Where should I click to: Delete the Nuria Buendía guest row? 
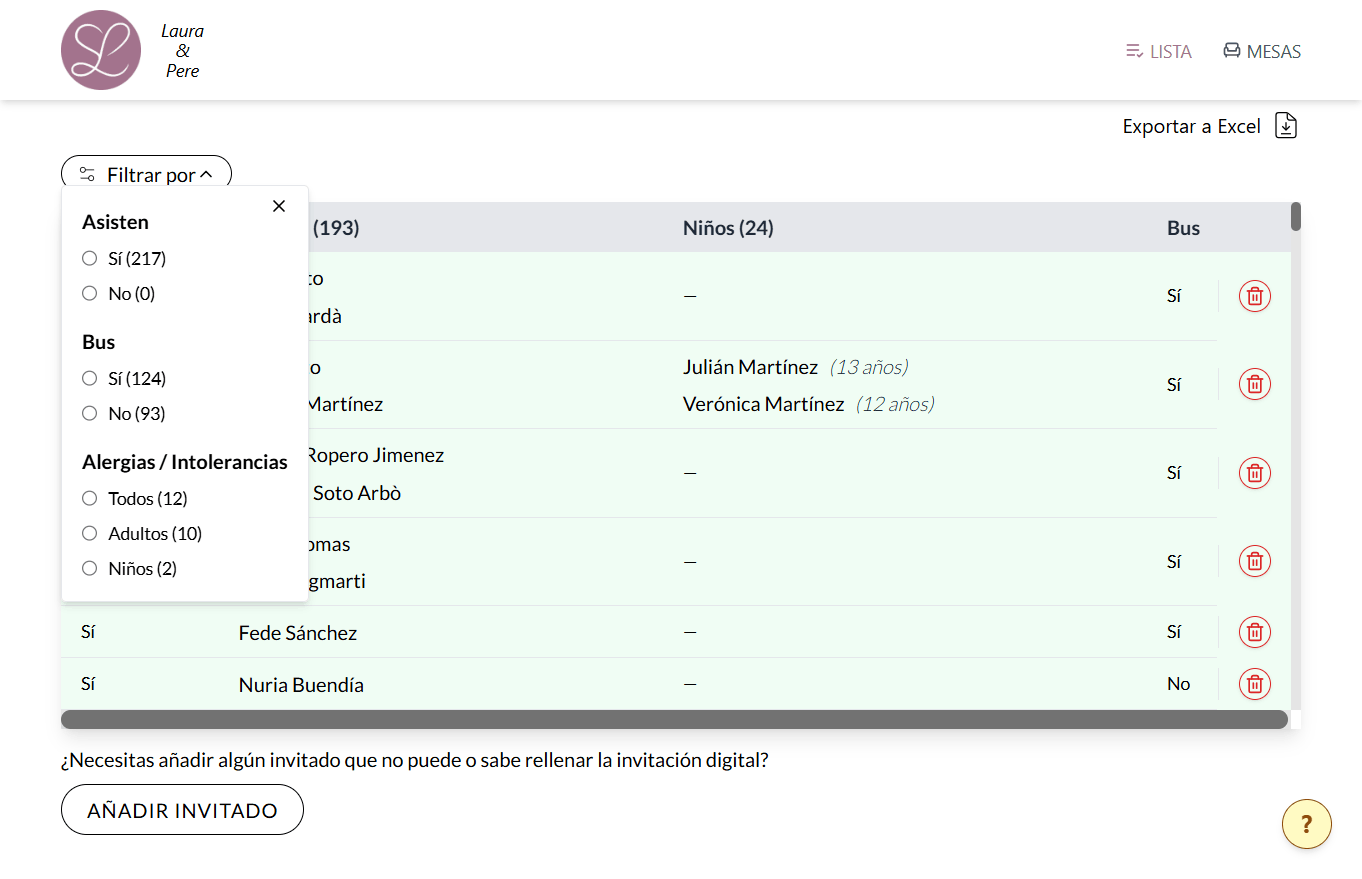click(1255, 684)
